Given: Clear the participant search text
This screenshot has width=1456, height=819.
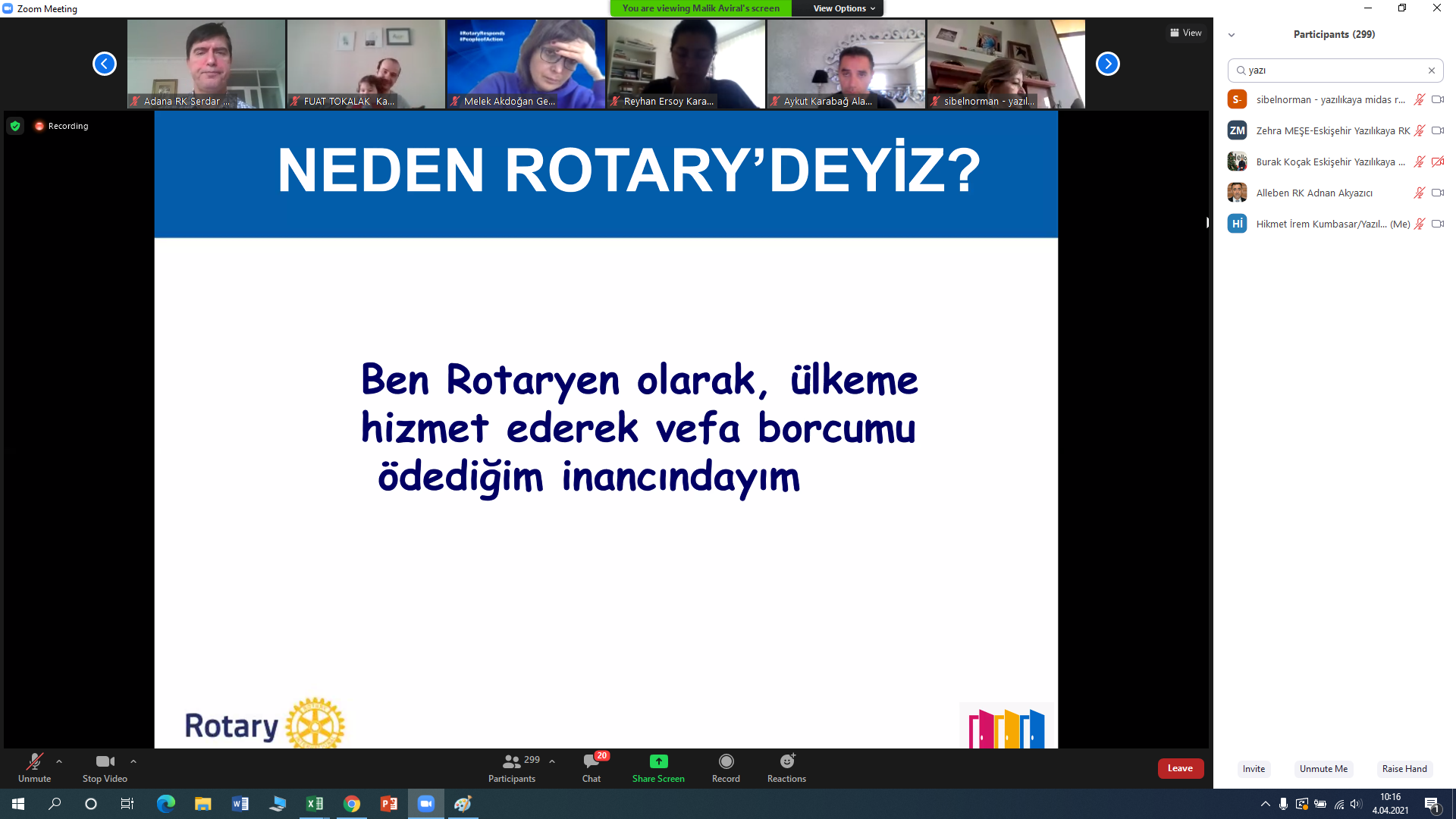Looking at the screenshot, I should click(1432, 71).
